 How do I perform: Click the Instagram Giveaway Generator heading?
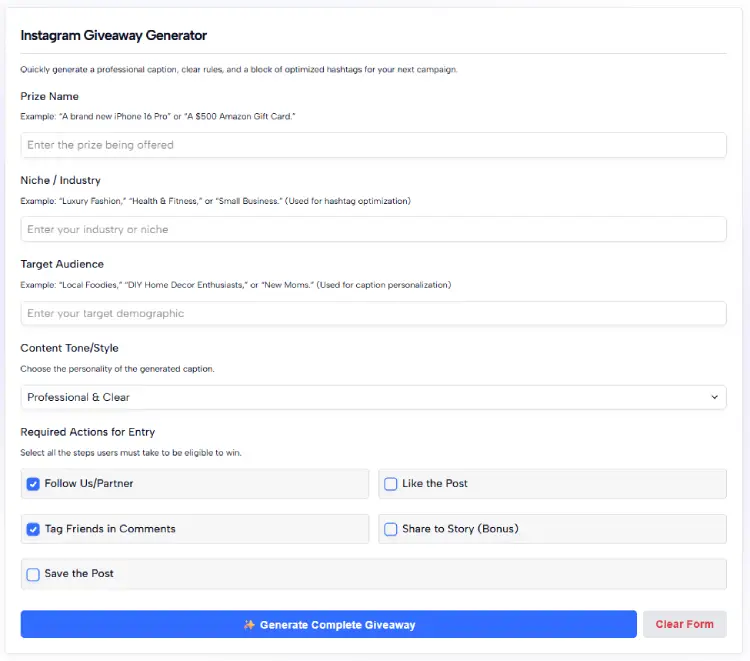tap(114, 35)
